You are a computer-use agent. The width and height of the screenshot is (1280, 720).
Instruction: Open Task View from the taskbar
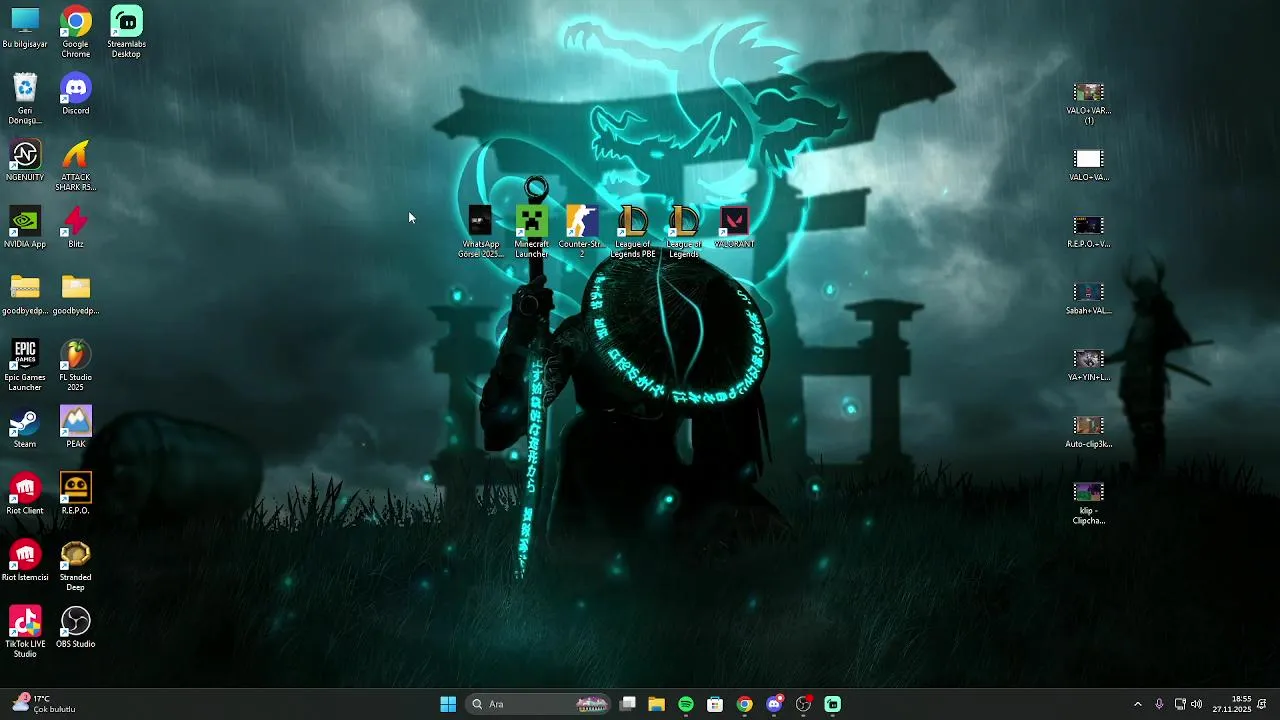[628, 704]
